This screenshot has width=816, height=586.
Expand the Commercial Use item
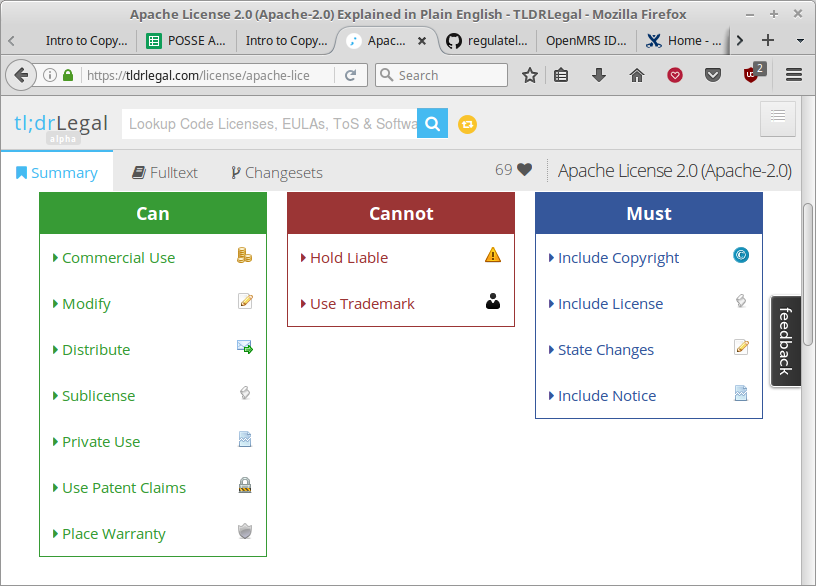click(119, 258)
